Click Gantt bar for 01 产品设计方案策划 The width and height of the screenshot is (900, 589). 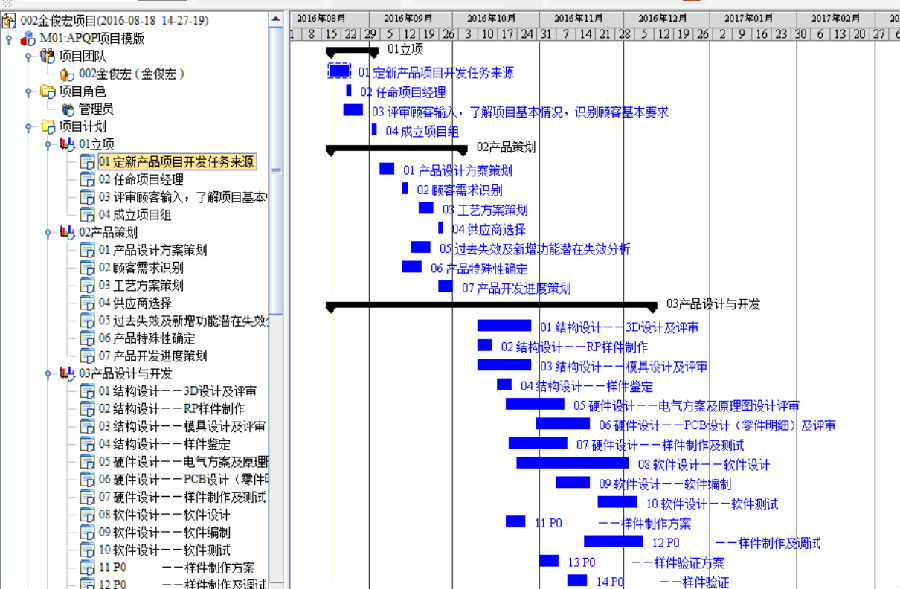386,169
